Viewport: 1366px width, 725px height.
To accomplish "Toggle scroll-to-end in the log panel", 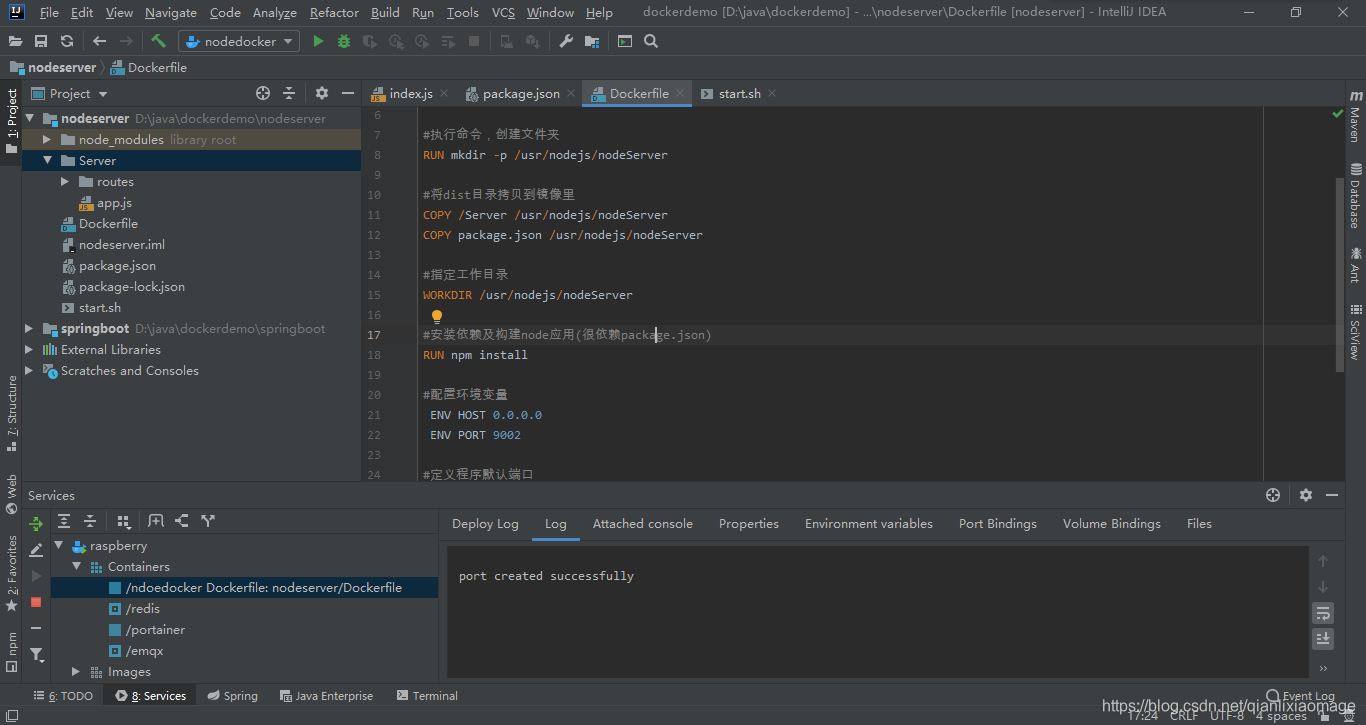I will [x=1323, y=639].
